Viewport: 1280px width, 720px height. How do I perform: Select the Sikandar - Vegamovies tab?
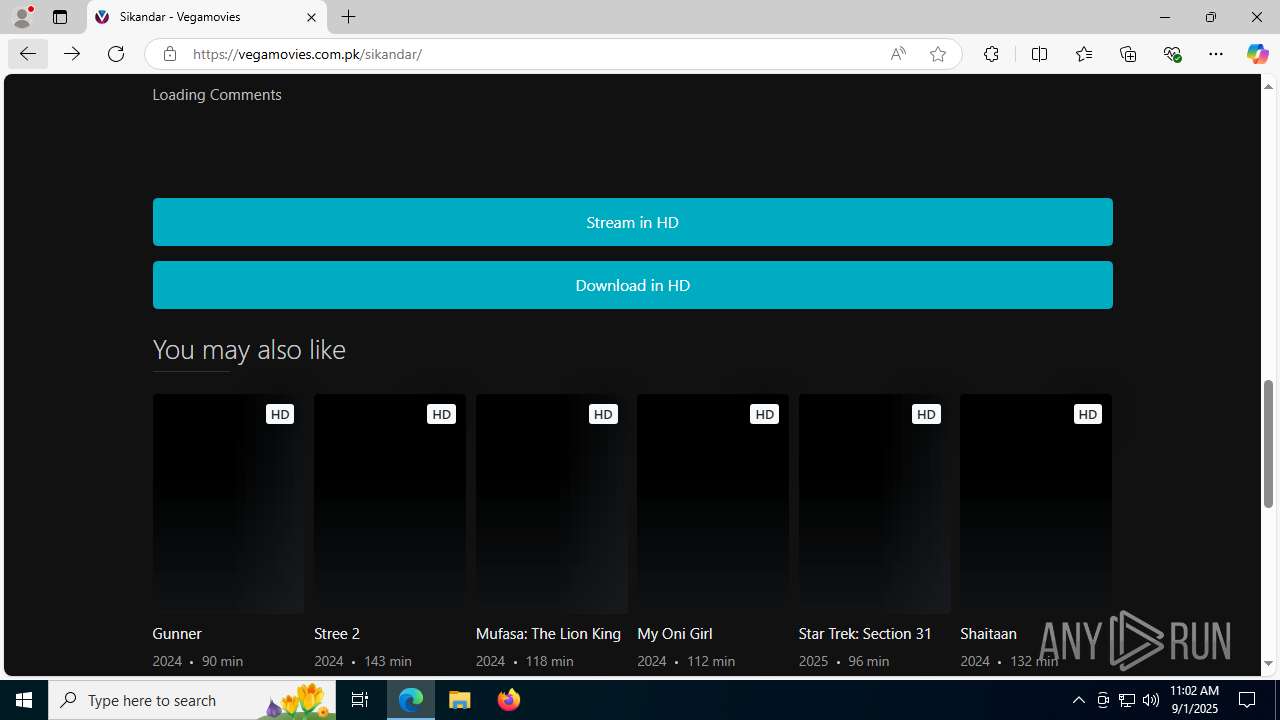(207, 17)
